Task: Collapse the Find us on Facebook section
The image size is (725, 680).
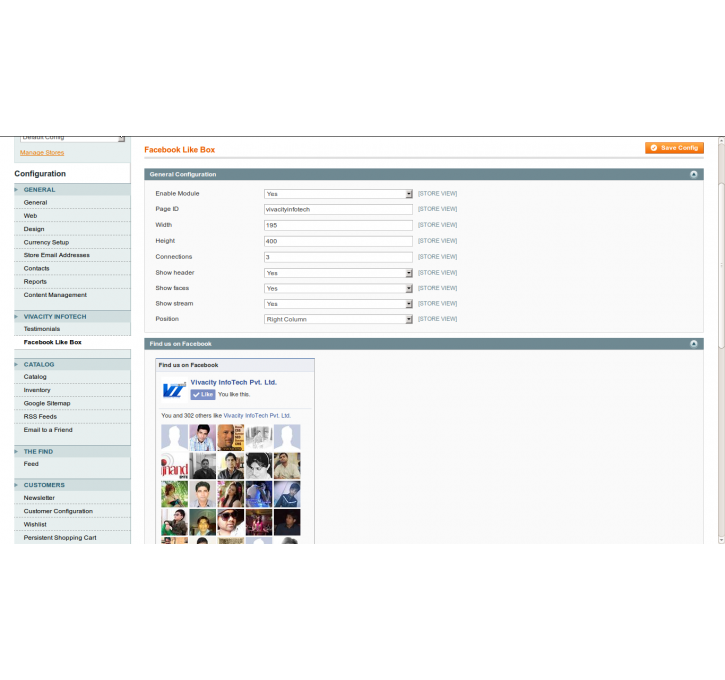Action: (694, 343)
